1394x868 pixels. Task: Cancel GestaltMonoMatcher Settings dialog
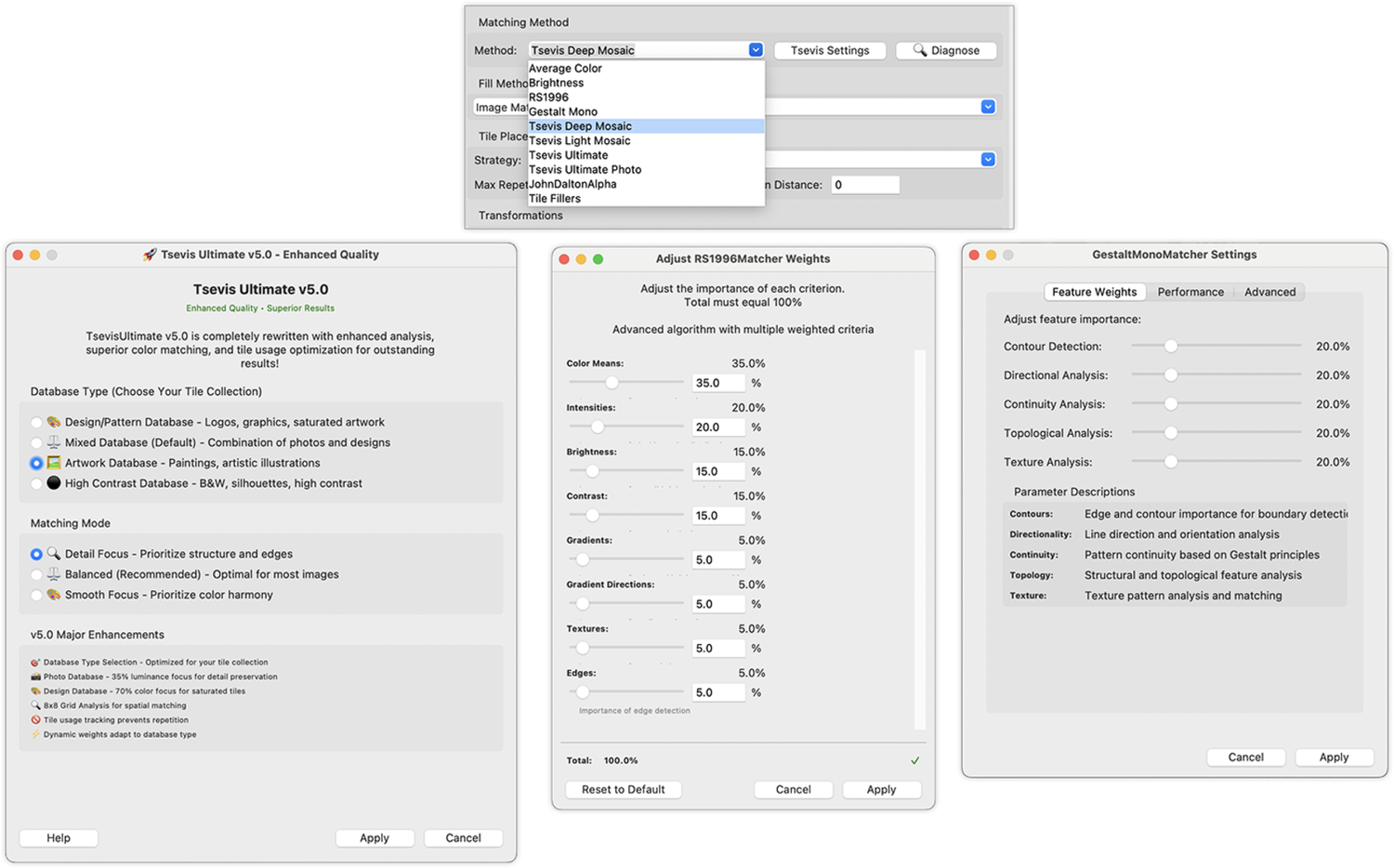click(x=1245, y=757)
